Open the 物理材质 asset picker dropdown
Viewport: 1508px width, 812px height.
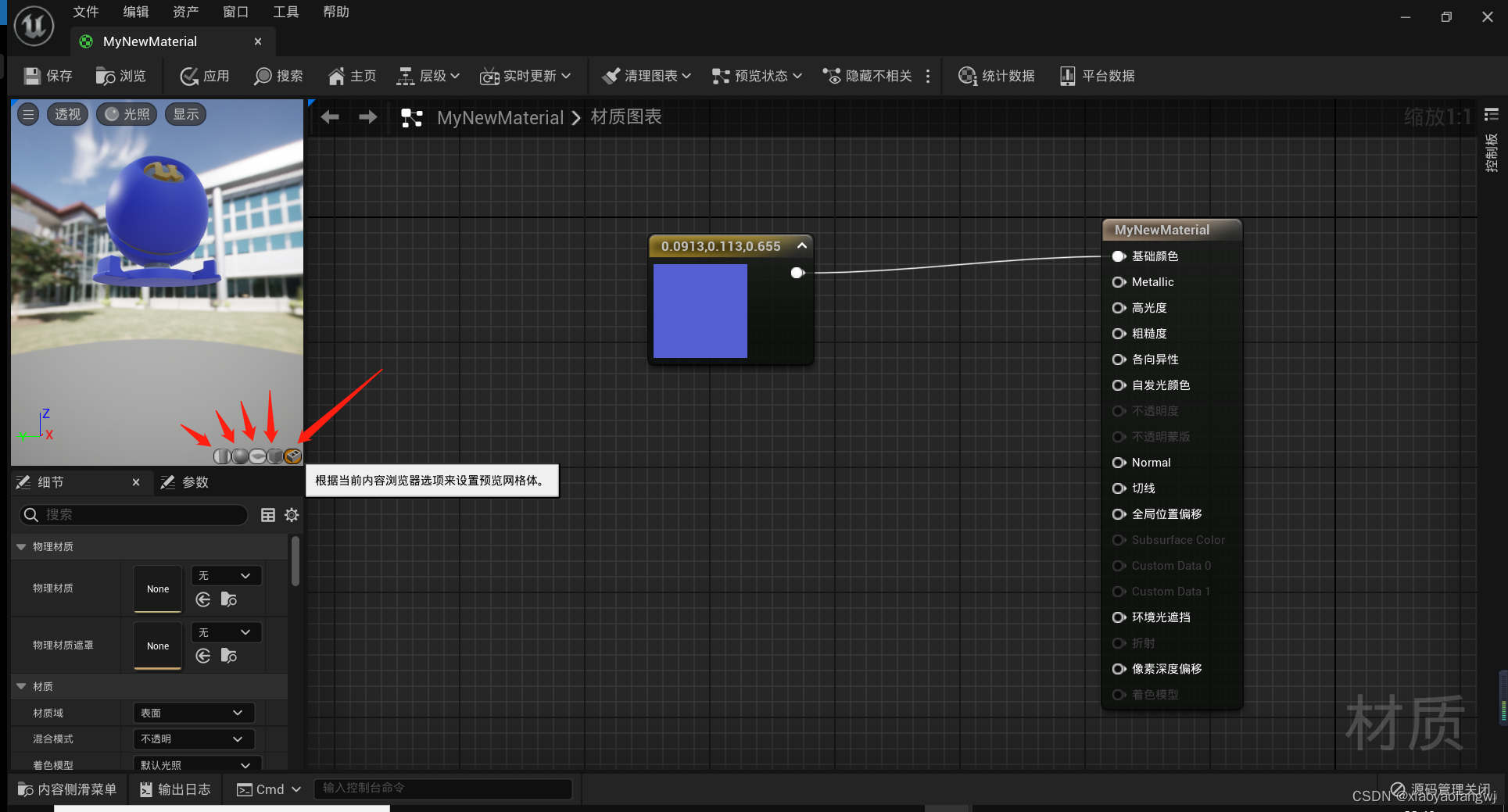tap(225, 575)
